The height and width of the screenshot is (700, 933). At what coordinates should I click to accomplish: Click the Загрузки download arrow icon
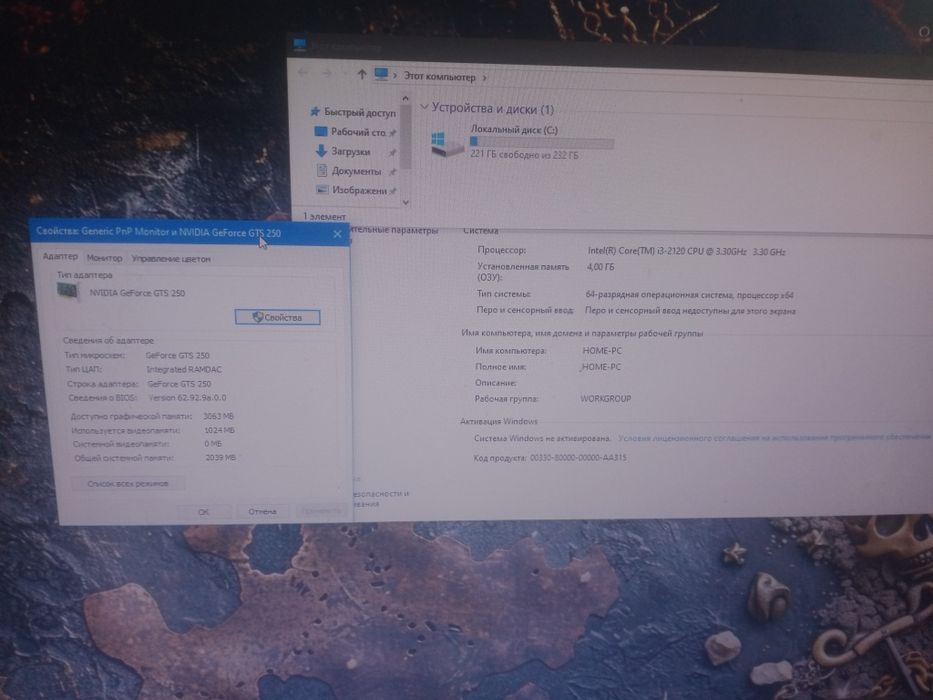[321, 151]
